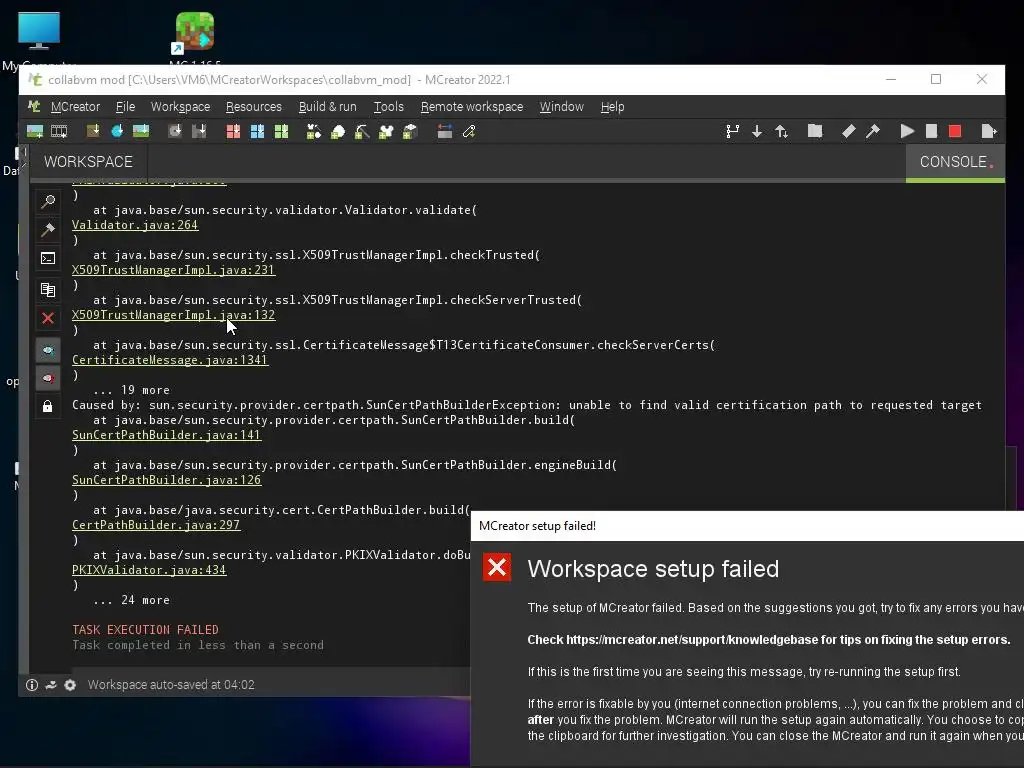This screenshot has height=768, width=1024.
Task: Click the eraser toolbar icon
Action: pyautogui.click(x=848, y=132)
